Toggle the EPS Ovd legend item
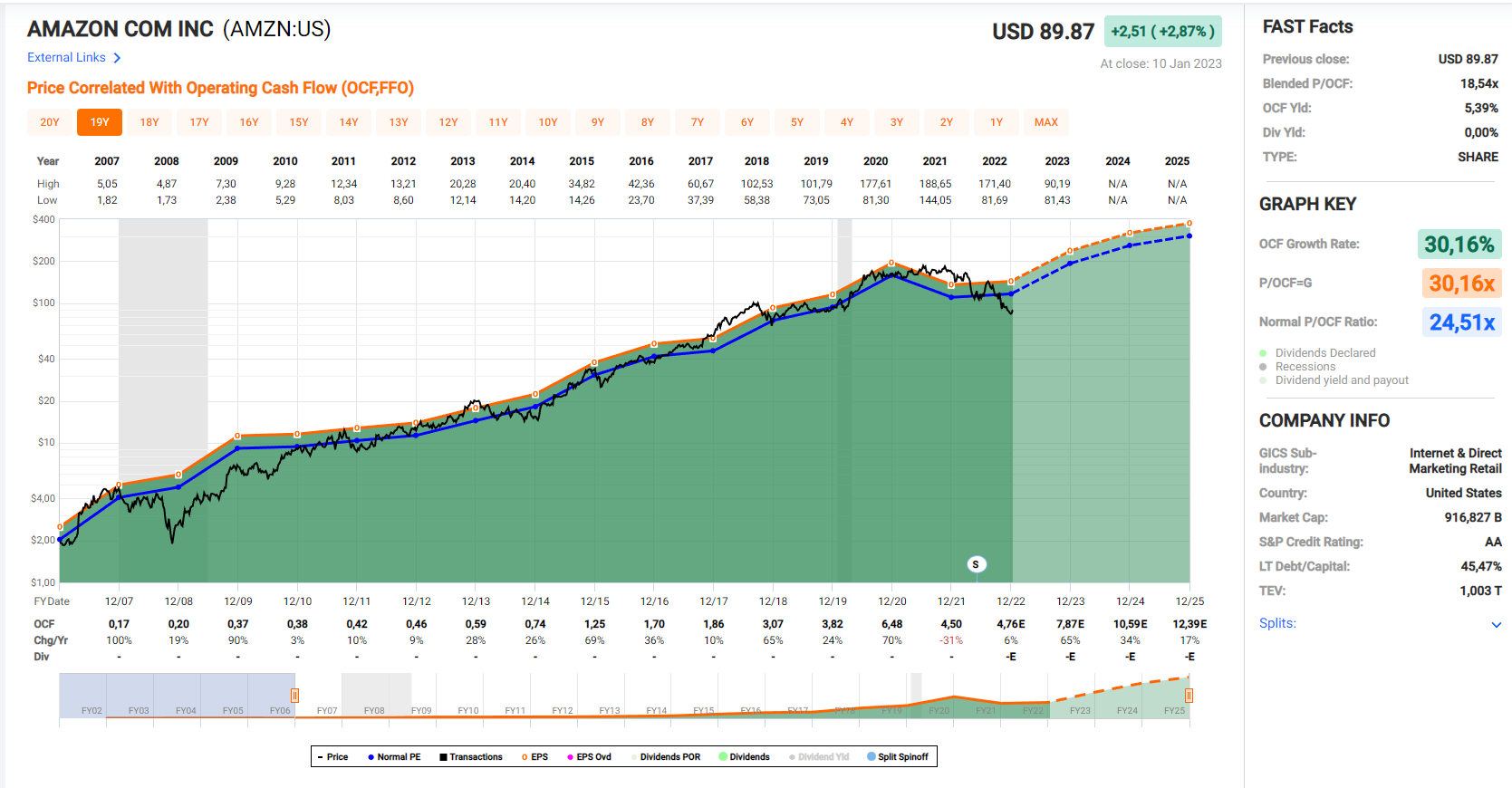This screenshot has width=1512, height=788. 589,757
